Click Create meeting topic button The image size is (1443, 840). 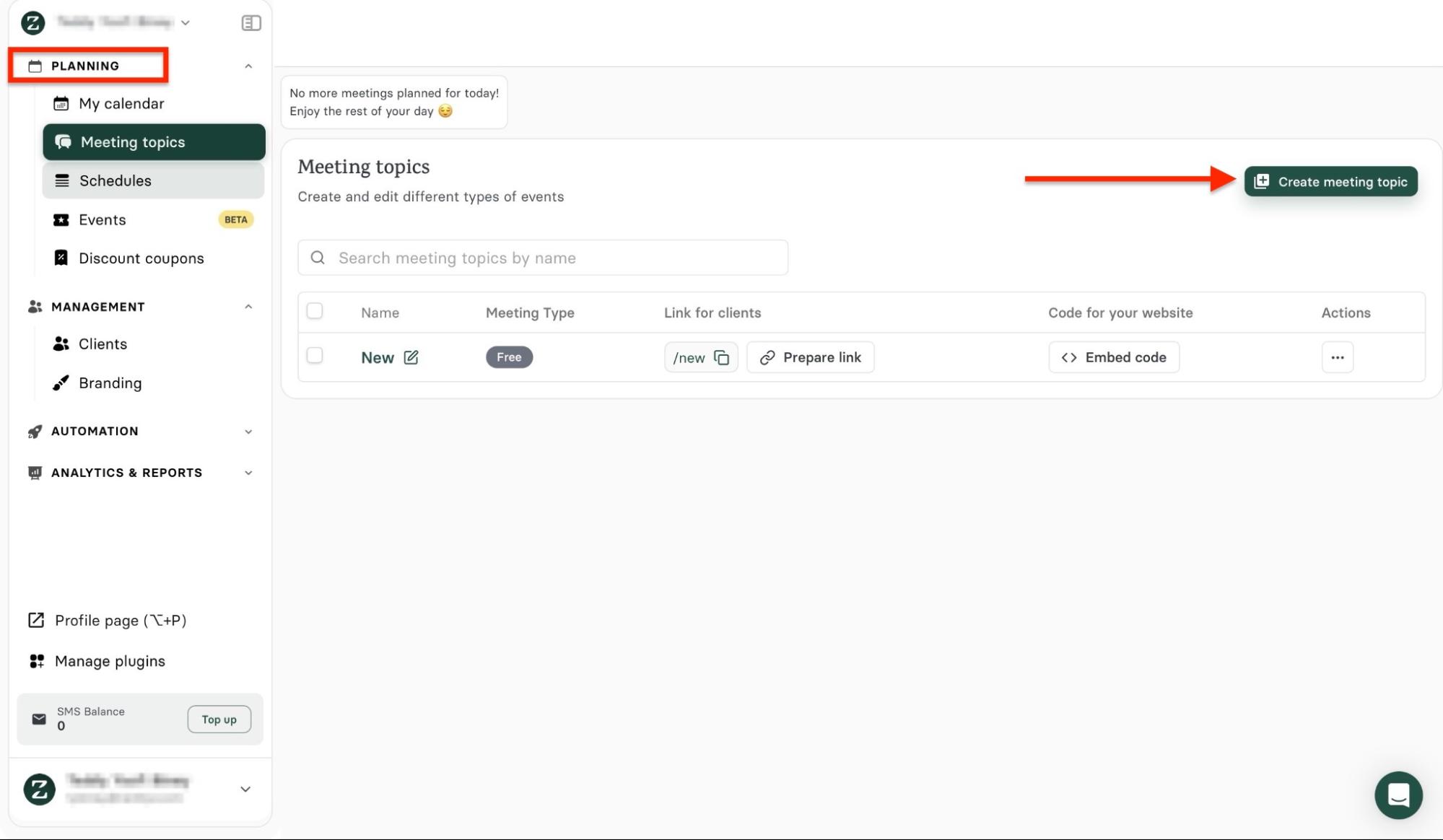click(x=1330, y=182)
